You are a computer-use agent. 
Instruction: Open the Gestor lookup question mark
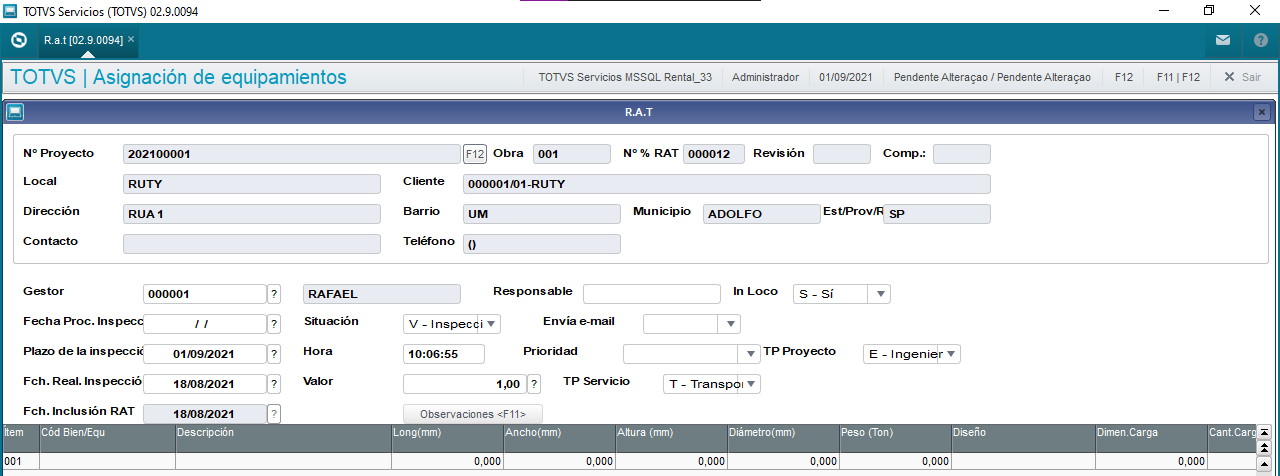point(274,294)
